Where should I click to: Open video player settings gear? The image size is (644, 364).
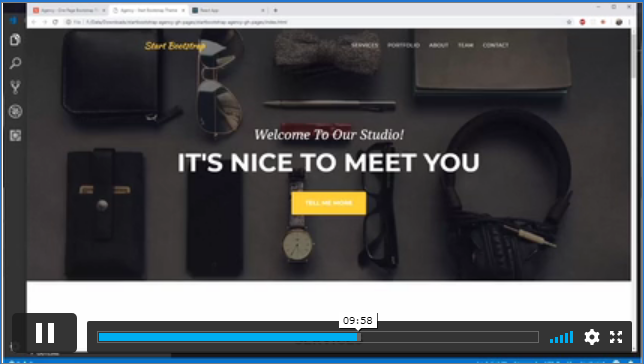click(592, 337)
